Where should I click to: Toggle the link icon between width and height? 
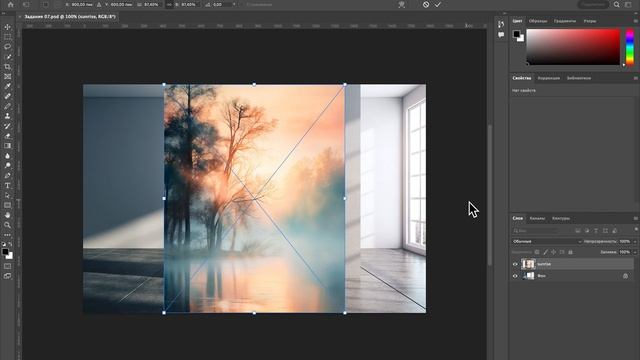[169, 4]
